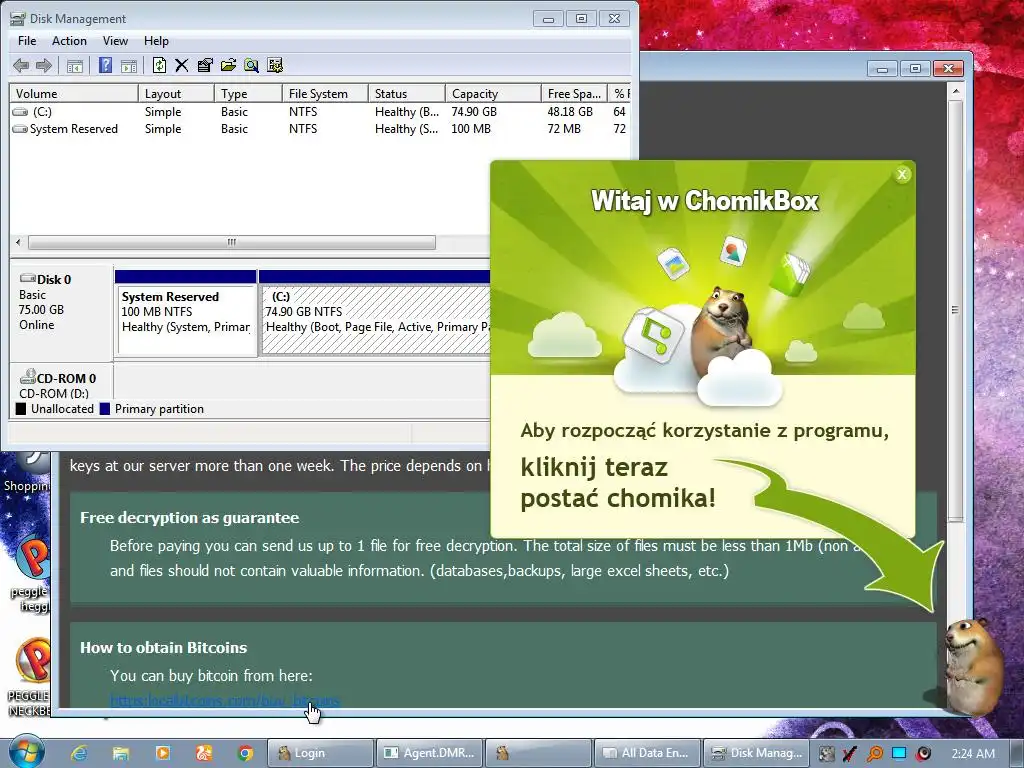Click the 'Free decryption as guarantee' heading
Viewport: 1024px width, 768px height.
click(x=189, y=518)
